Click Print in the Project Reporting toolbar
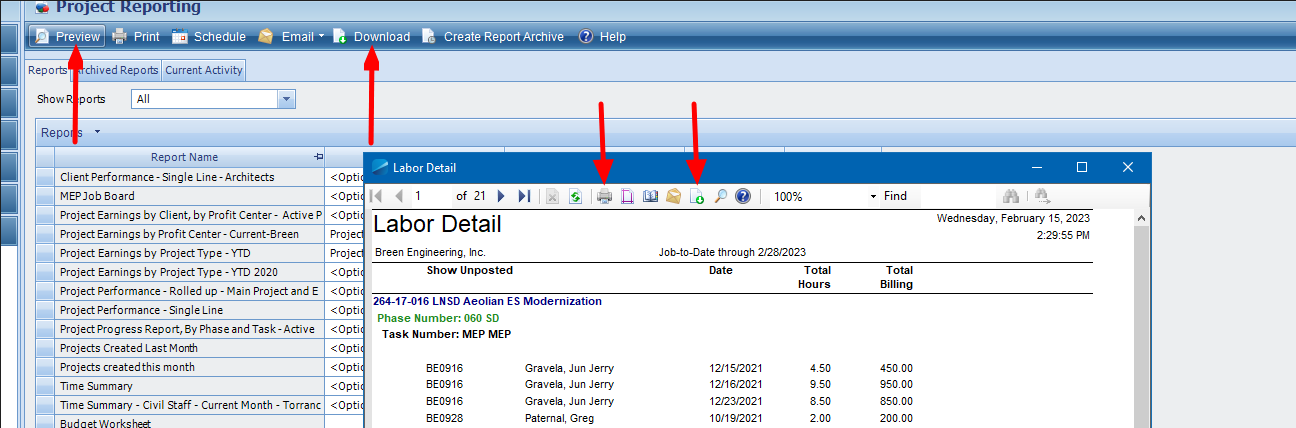This screenshot has width=1296, height=428. point(135,37)
